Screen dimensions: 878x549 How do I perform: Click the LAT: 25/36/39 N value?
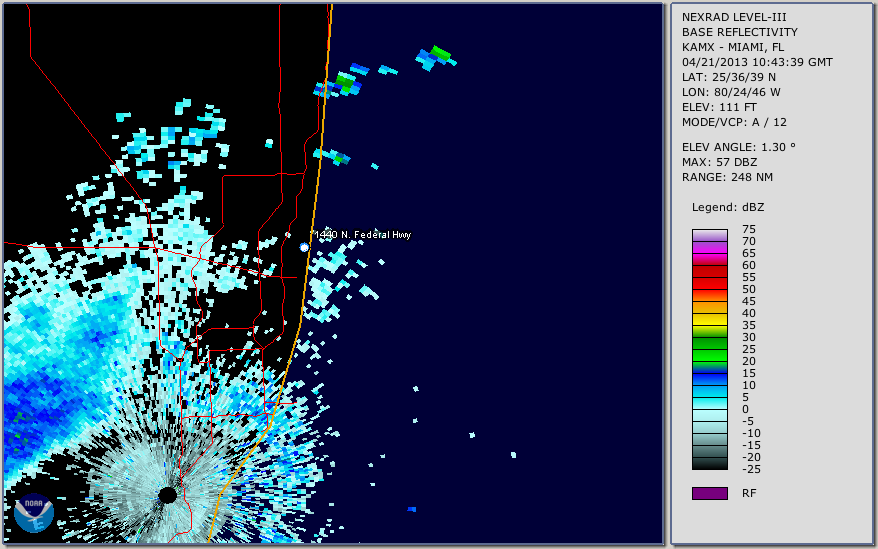click(729, 77)
